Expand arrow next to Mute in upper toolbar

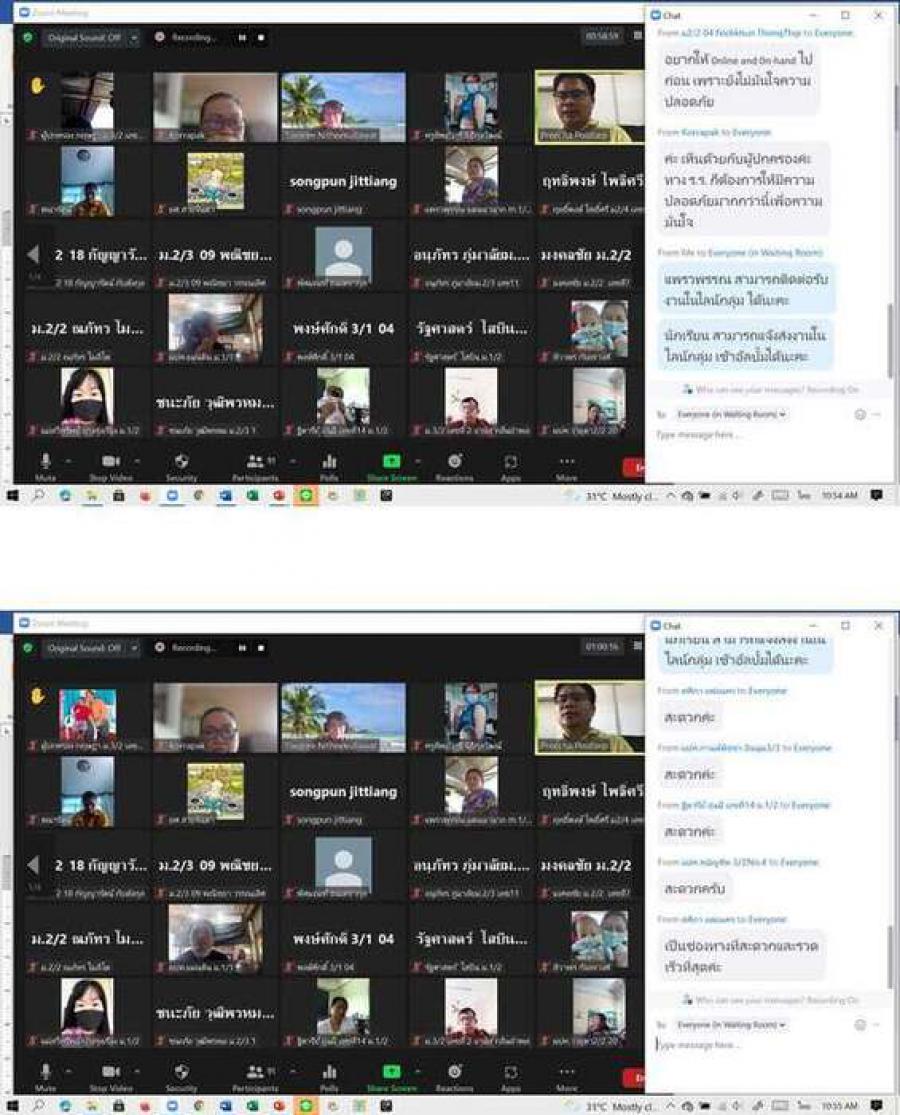(69, 461)
